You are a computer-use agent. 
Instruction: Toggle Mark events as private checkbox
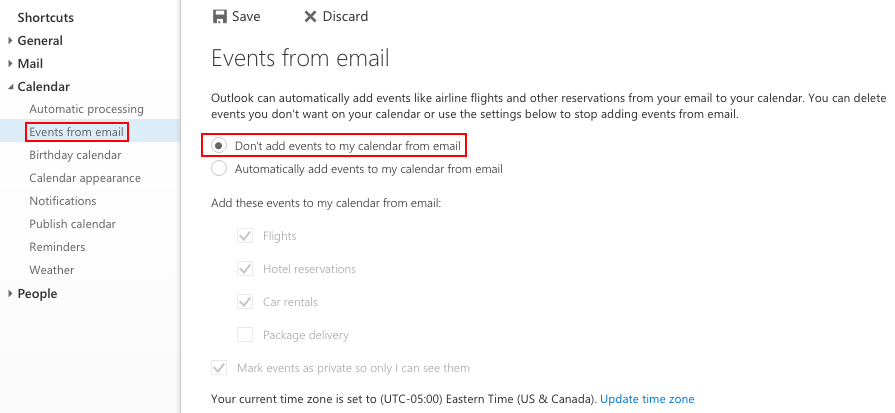[219, 368]
